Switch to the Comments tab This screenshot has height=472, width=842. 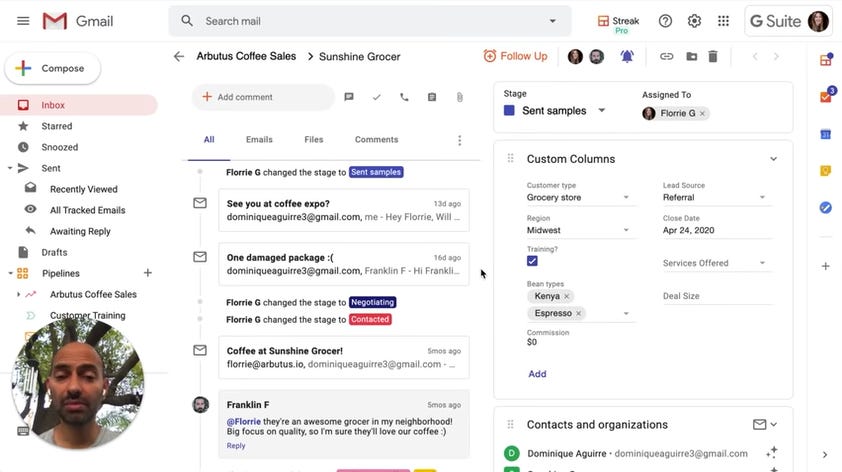376,140
